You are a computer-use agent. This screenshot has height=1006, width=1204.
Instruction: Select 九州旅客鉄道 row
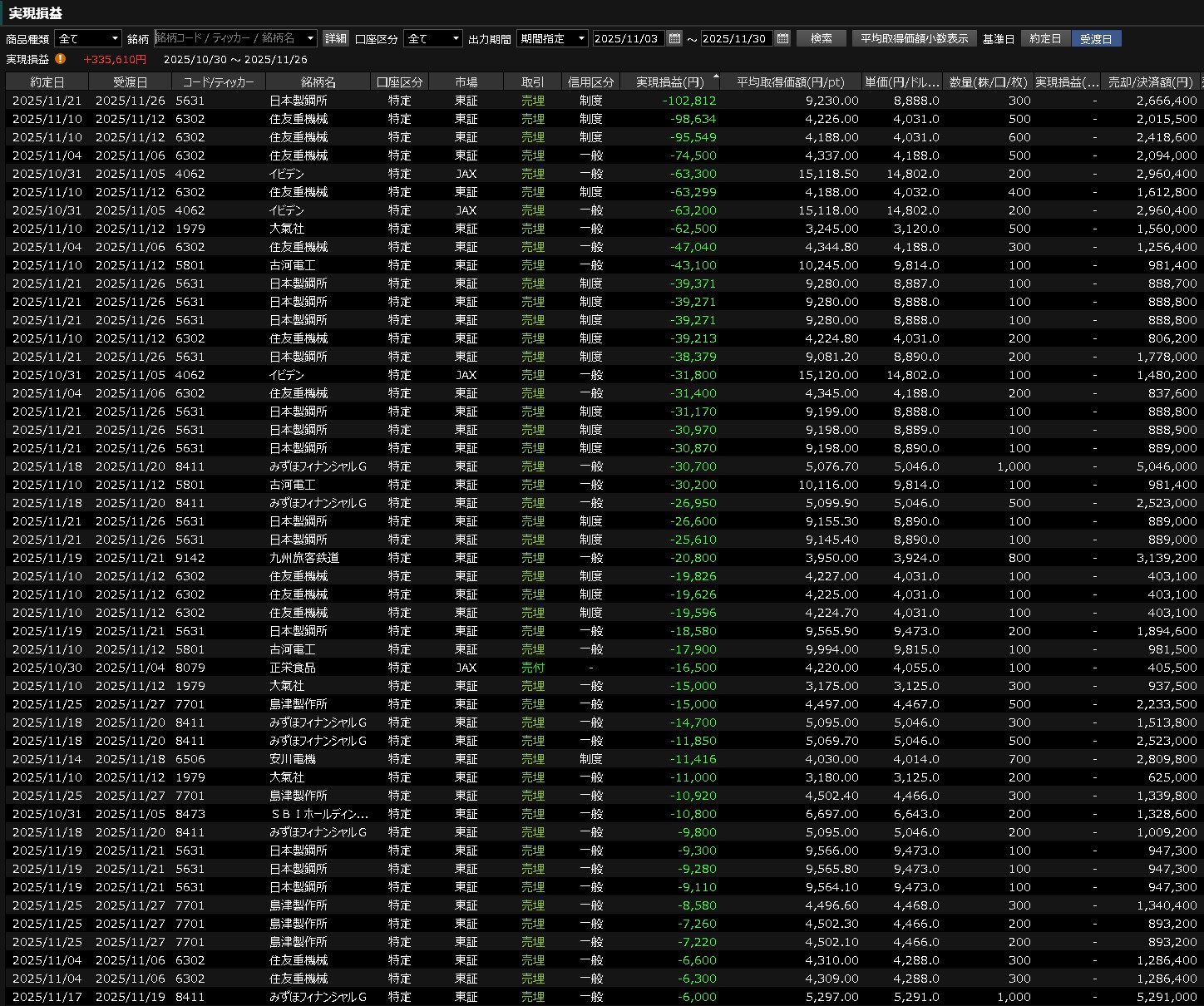[602, 557]
